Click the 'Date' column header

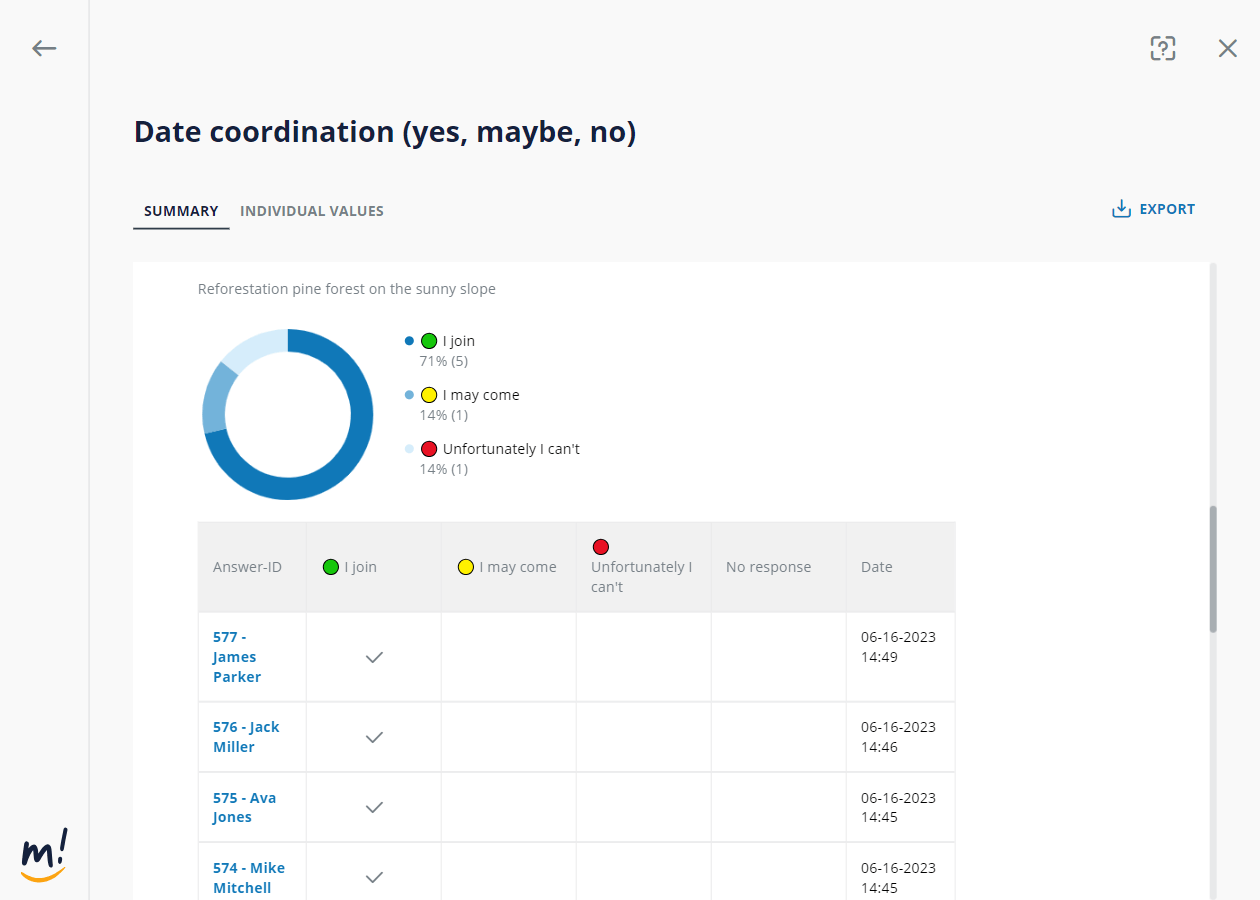pyautogui.click(x=876, y=567)
